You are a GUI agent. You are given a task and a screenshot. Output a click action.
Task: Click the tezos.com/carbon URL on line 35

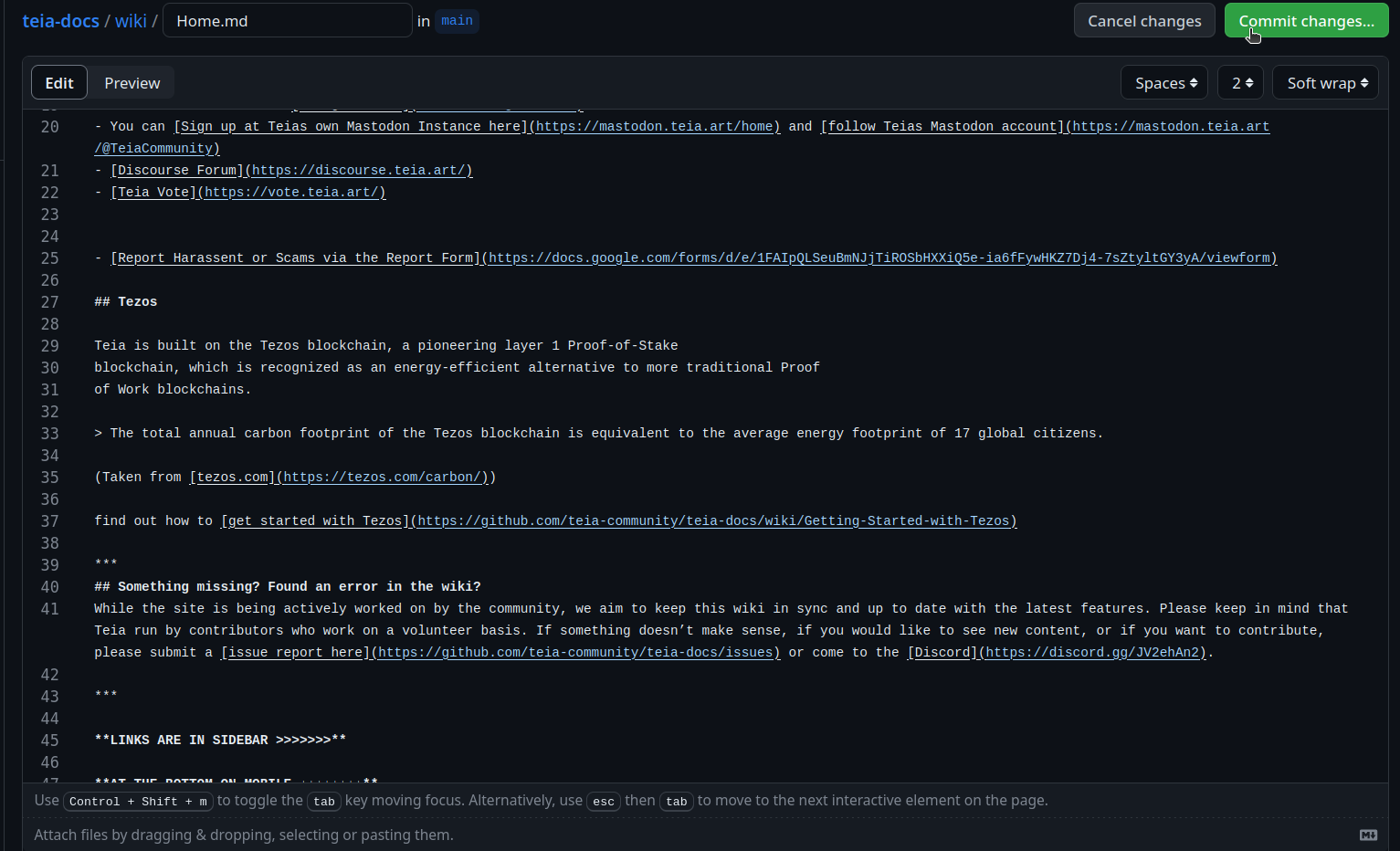pyautogui.click(x=383, y=478)
